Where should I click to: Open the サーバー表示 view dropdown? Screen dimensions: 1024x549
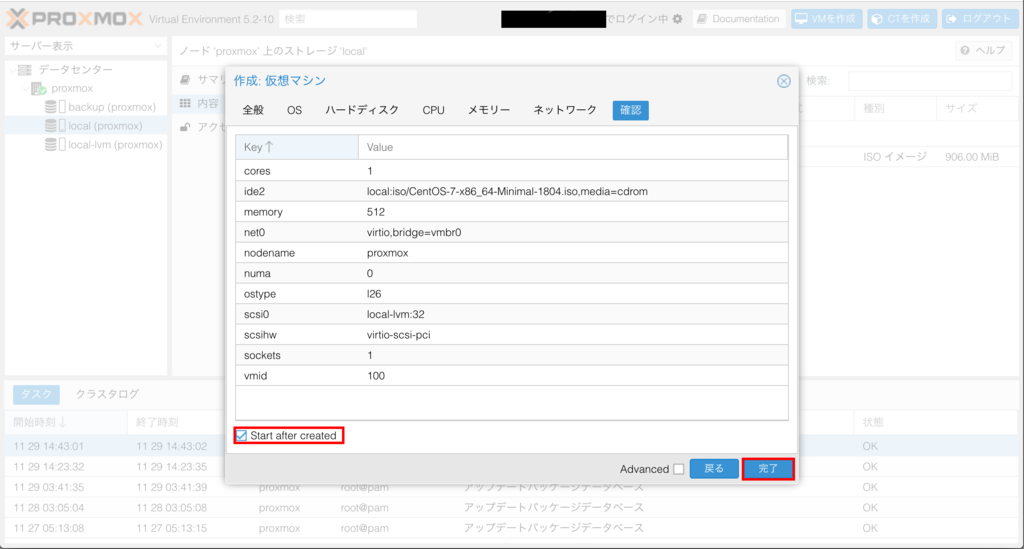86,46
